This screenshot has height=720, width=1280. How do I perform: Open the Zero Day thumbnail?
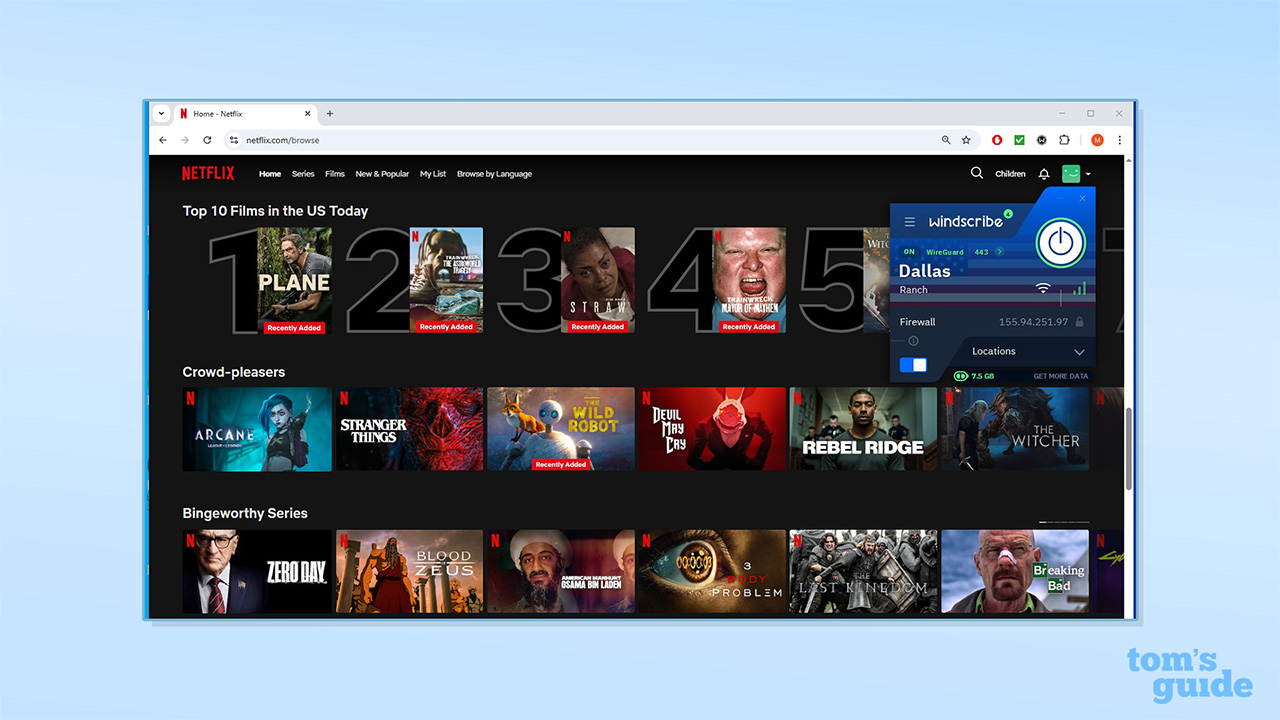coord(257,571)
